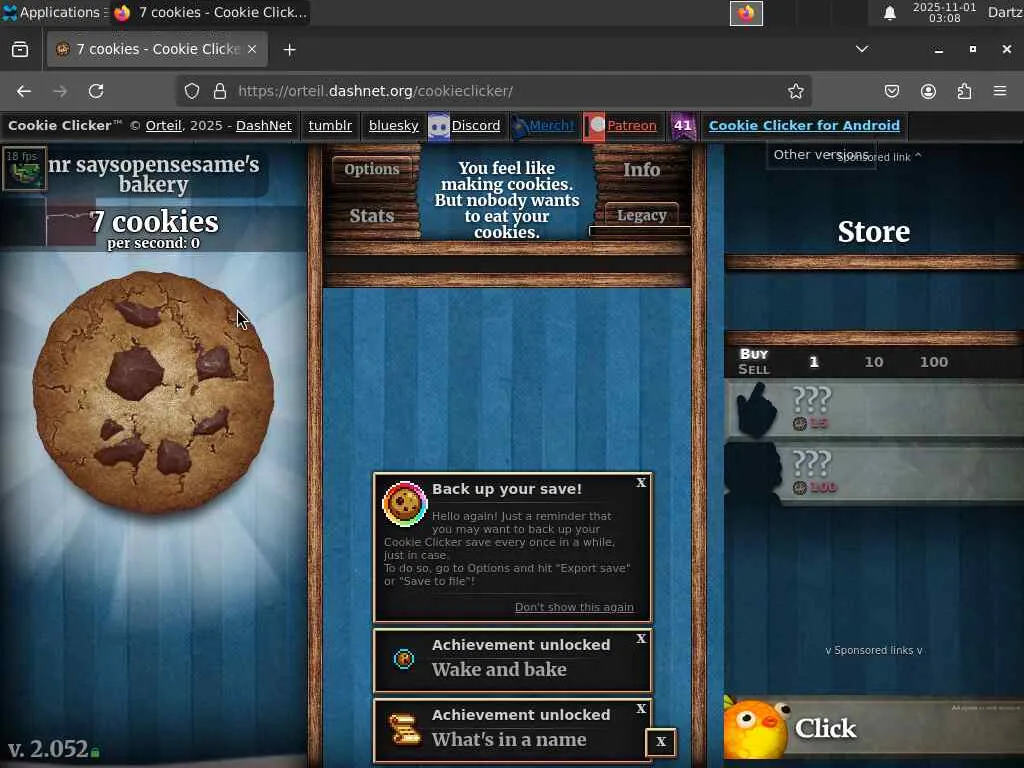This screenshot has height=768, width=1024.
Task: Open the Stats panel
Action: (372, 216)
